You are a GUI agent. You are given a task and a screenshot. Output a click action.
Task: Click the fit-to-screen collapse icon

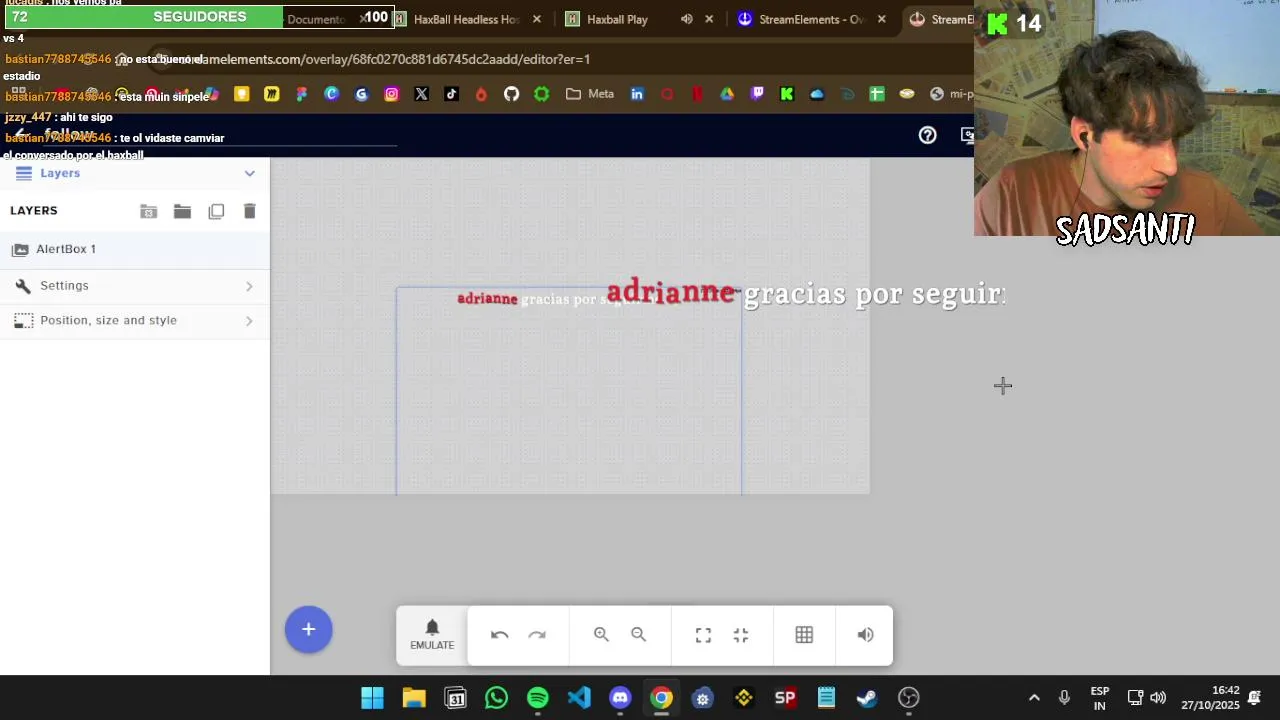point(741,635)
